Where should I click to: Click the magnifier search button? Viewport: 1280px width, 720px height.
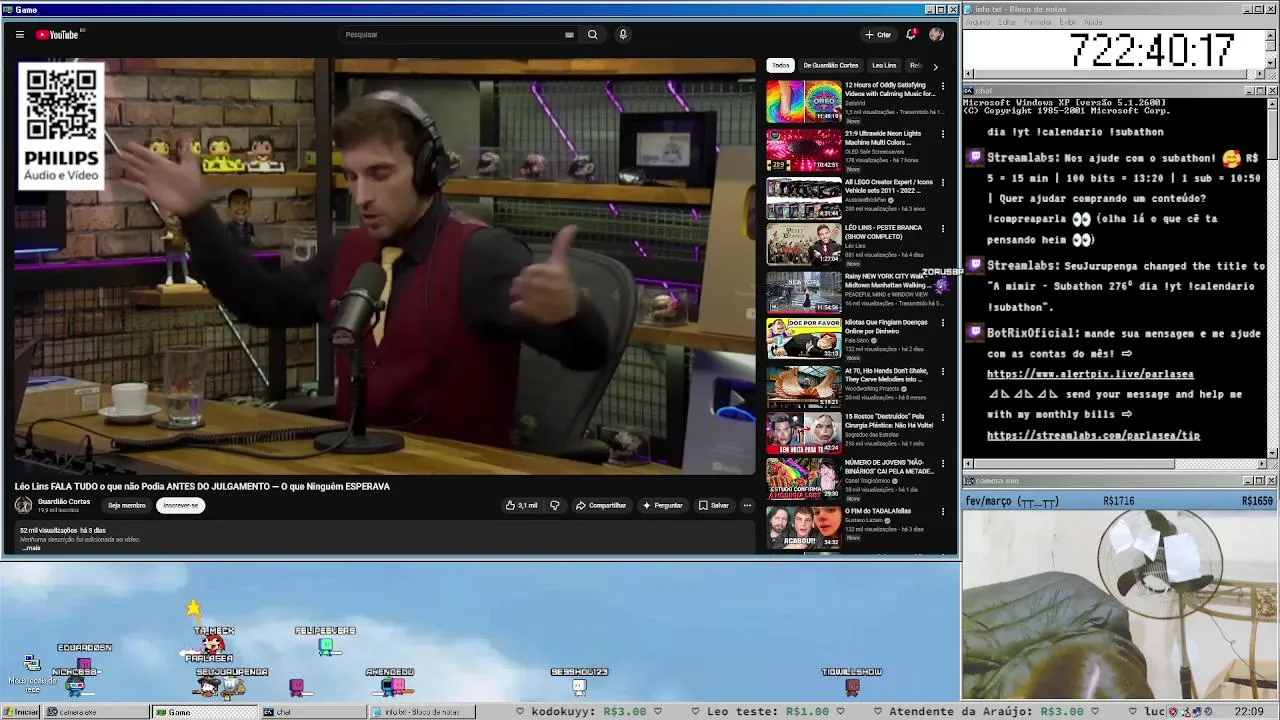(592, 34)
